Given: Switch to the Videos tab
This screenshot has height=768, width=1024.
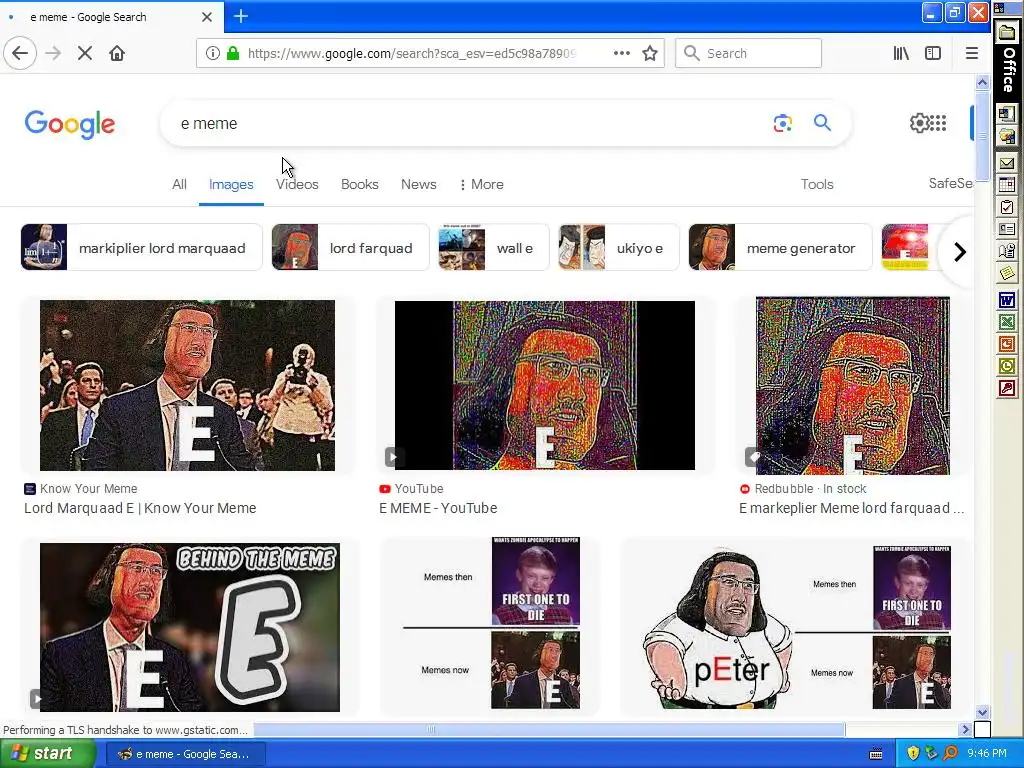Looking at the screenshot, I should (x=297, y=185).
